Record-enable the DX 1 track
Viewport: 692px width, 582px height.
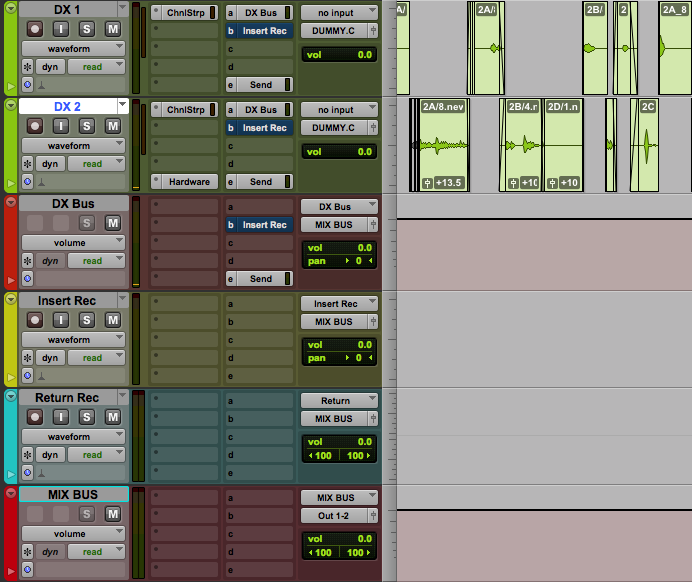click(35, 29)
